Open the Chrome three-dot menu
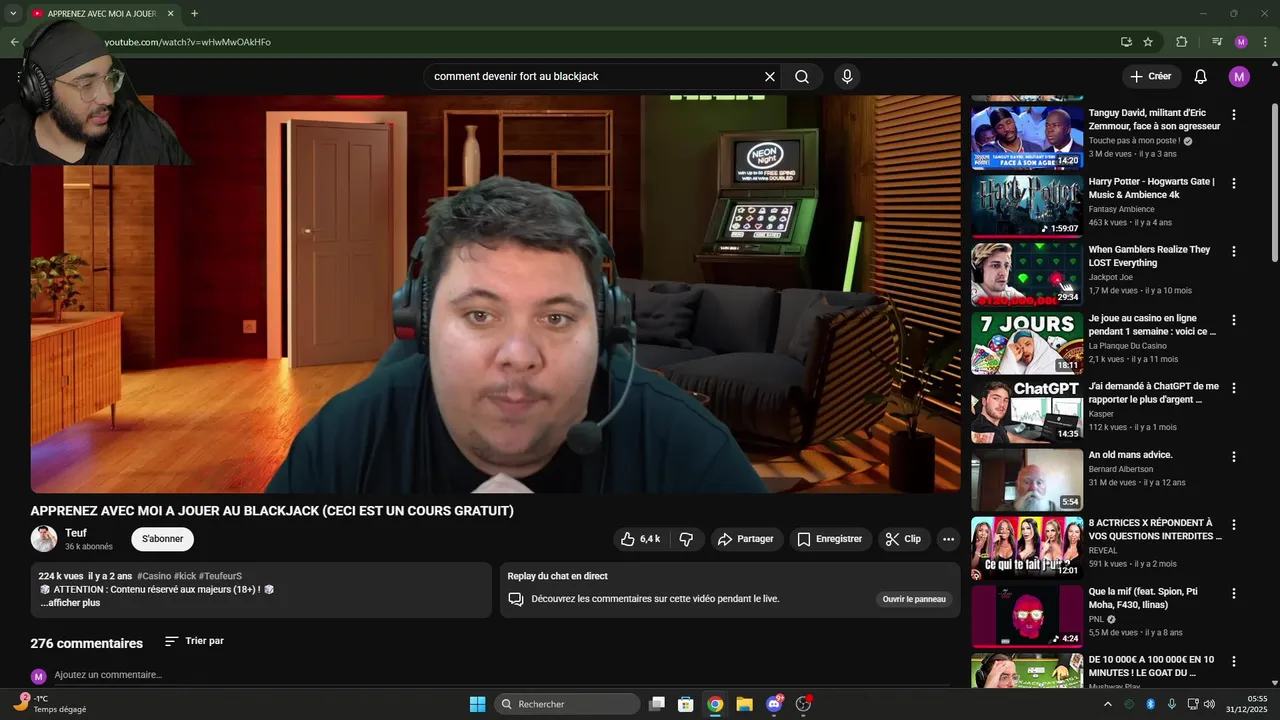 (x=1264, y=42)
